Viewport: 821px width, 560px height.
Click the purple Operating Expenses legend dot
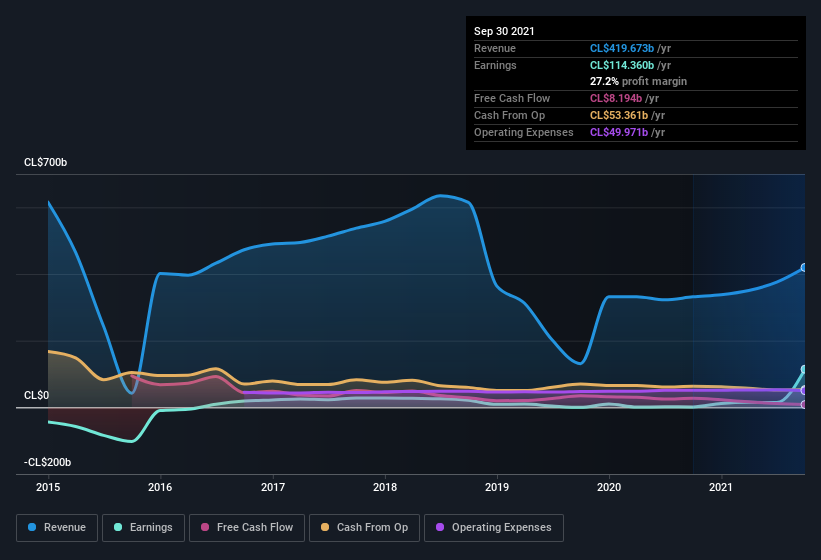[440, 527]
